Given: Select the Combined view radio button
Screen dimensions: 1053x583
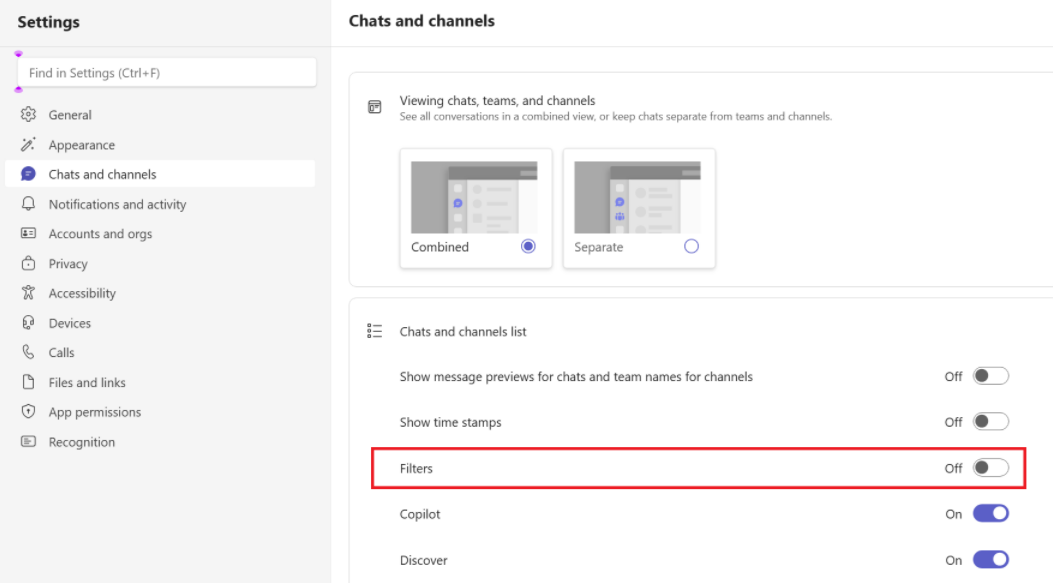Looking at the screenshot, I should click(x=528, y=246).
